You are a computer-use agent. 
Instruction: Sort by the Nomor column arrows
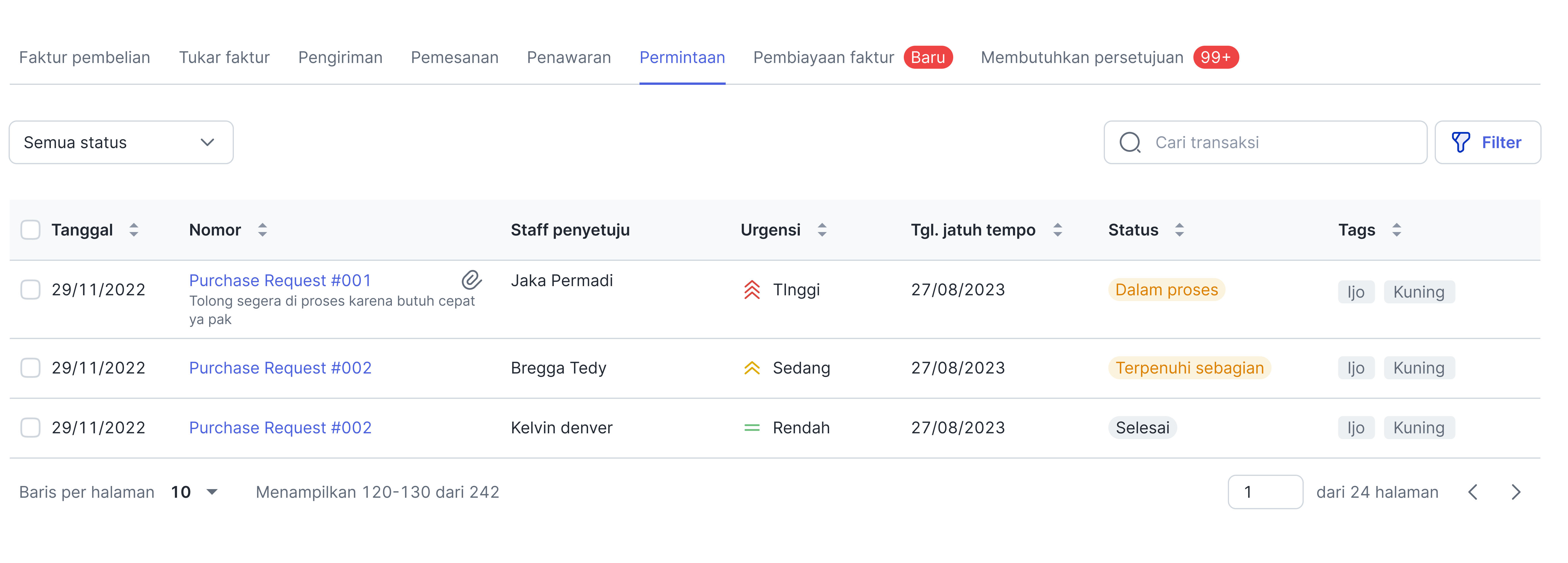[262, 230]
